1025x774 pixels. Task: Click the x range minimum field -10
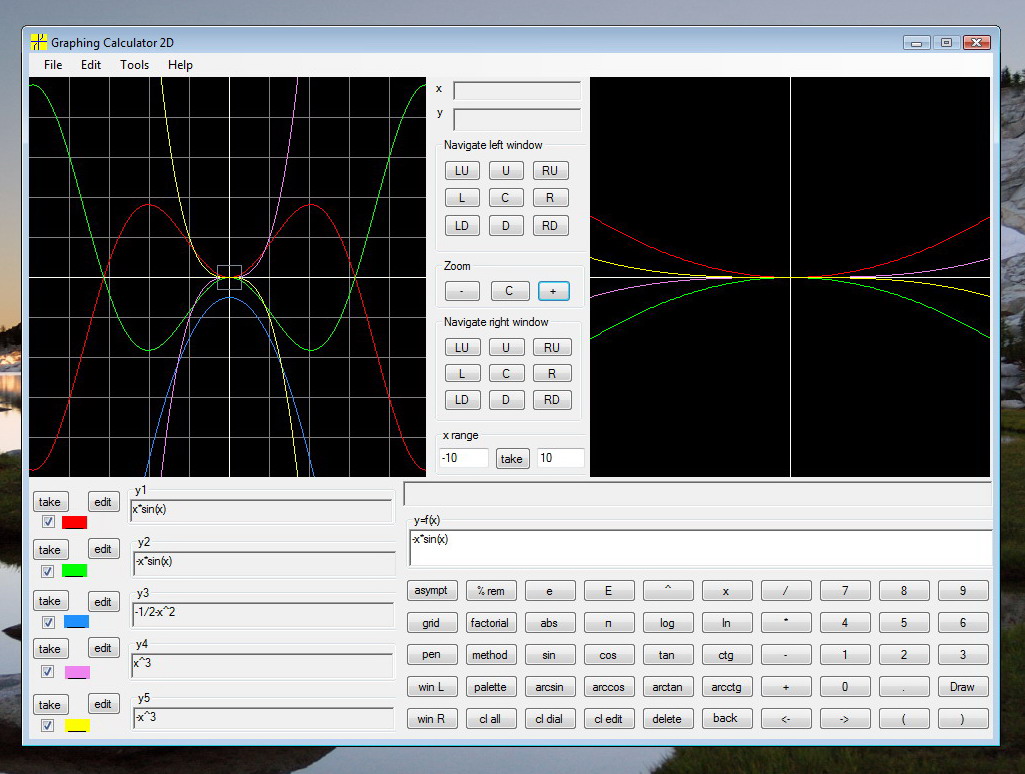click(x=463, y=458)
